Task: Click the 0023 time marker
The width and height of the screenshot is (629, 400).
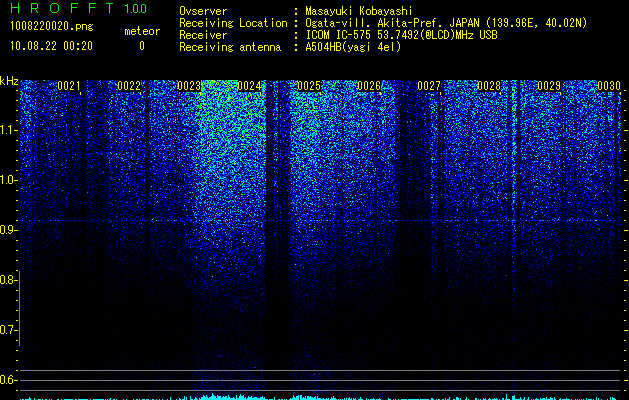Action: [189, 86]
